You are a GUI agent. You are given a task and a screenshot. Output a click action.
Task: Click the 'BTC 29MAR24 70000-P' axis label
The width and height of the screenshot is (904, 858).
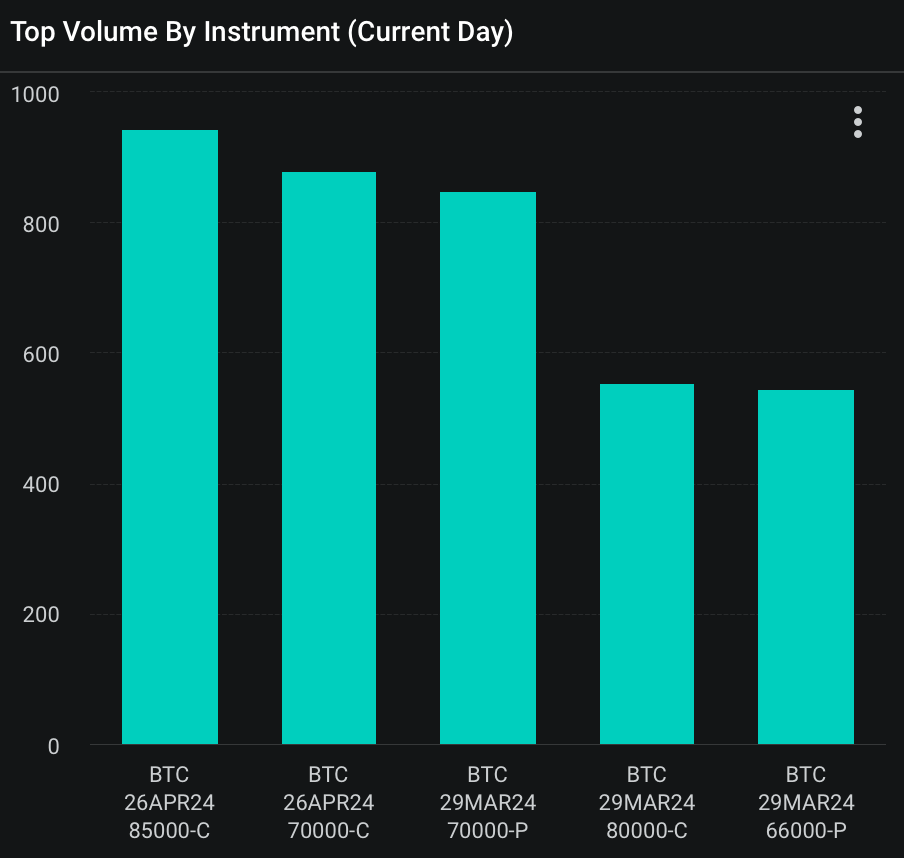[x=488, y=803]
